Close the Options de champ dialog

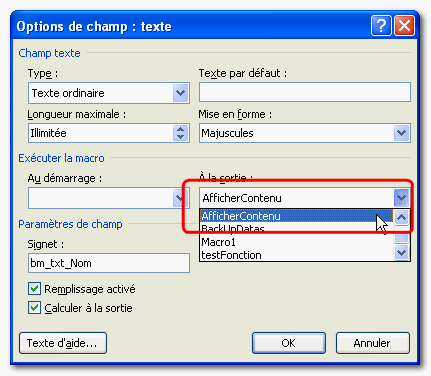point(404,26)
